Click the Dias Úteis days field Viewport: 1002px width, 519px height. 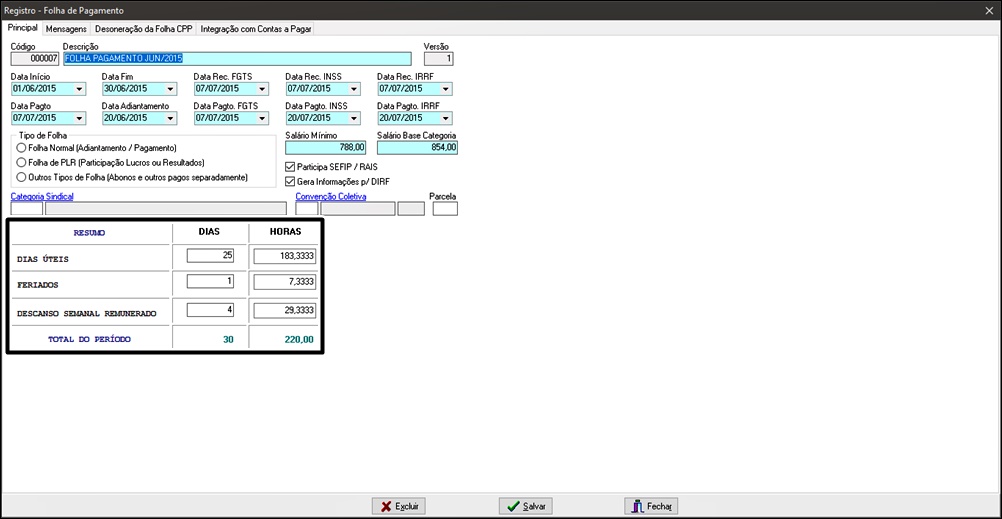(210, 256)
